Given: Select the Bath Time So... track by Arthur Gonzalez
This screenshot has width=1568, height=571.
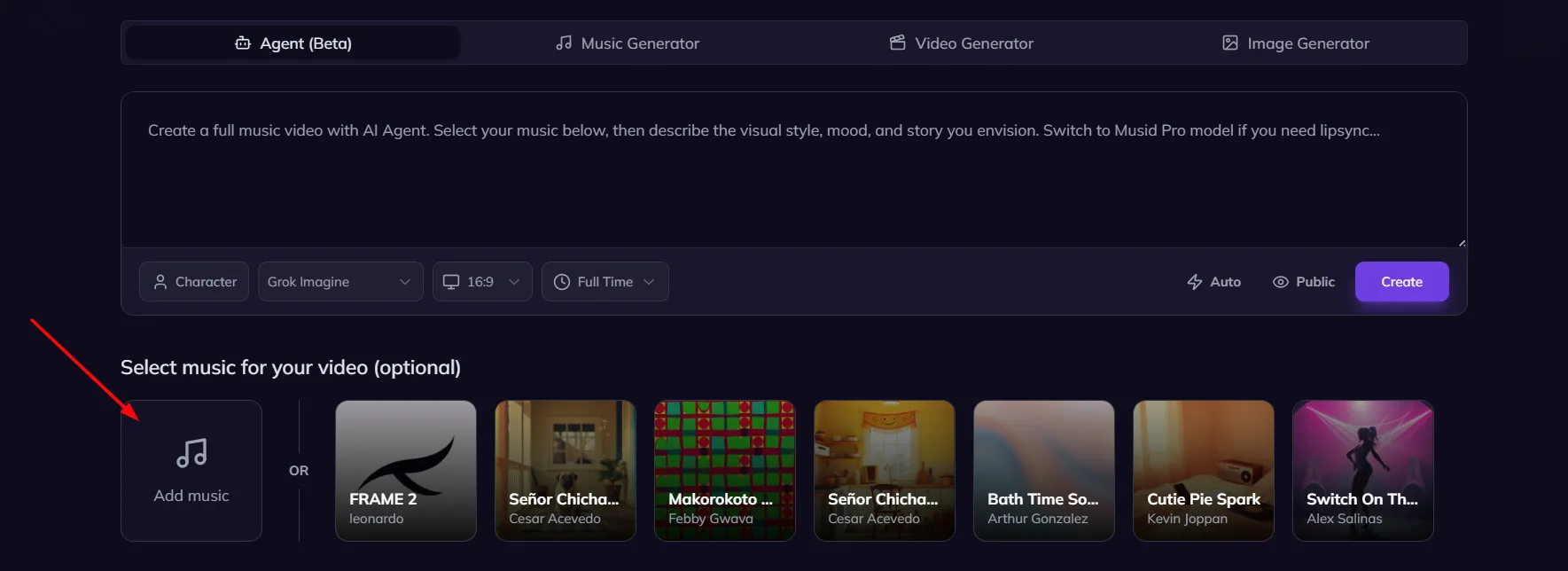Looking at the screenshot, I should (x=1044, y=471).
